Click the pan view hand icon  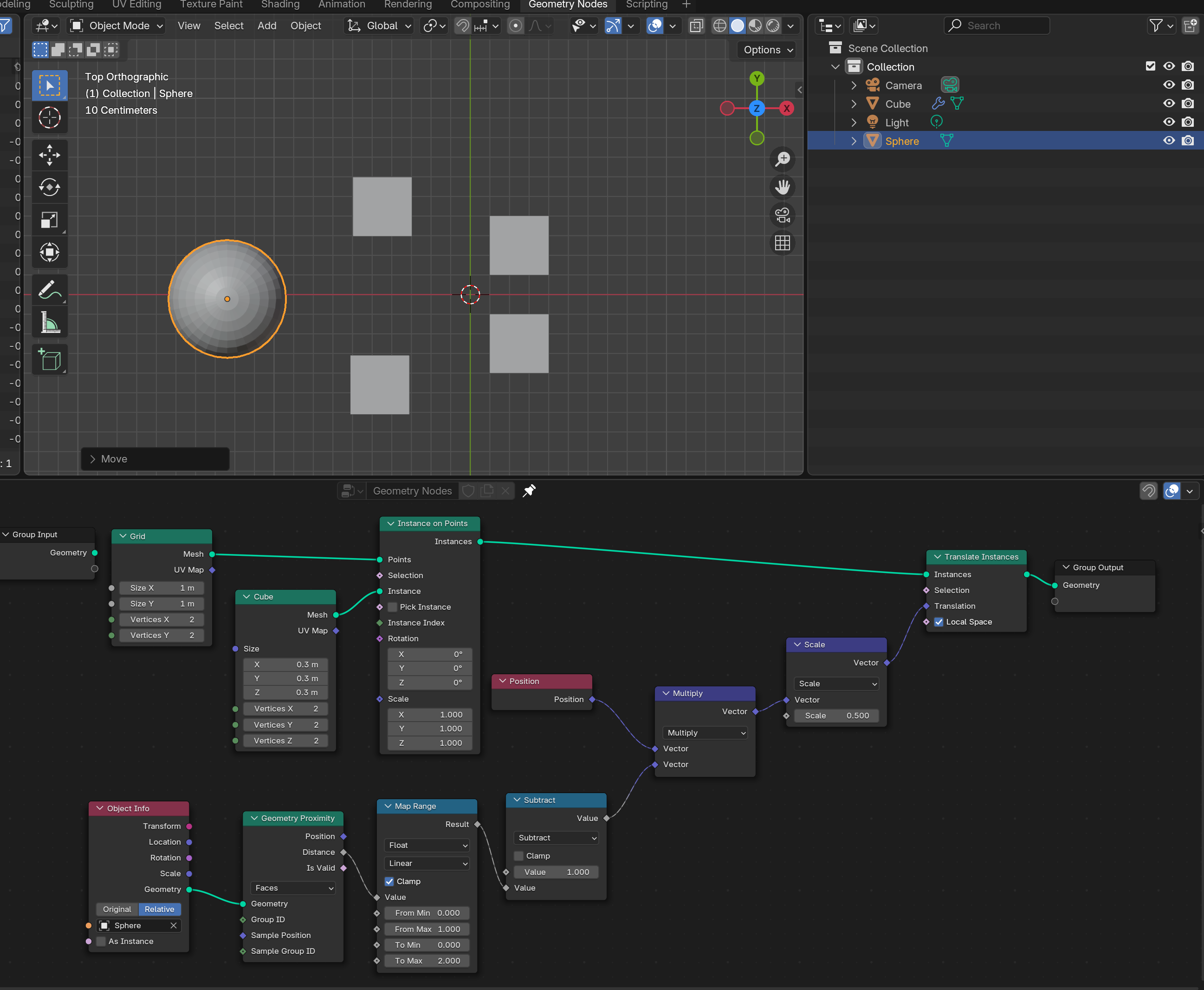tap(783, 187)
